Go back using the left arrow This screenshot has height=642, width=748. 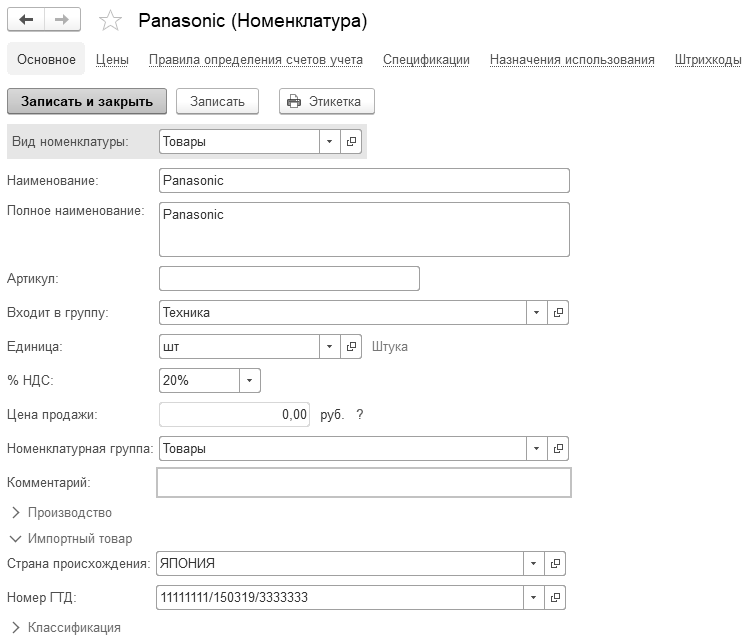tap(26, 20)
